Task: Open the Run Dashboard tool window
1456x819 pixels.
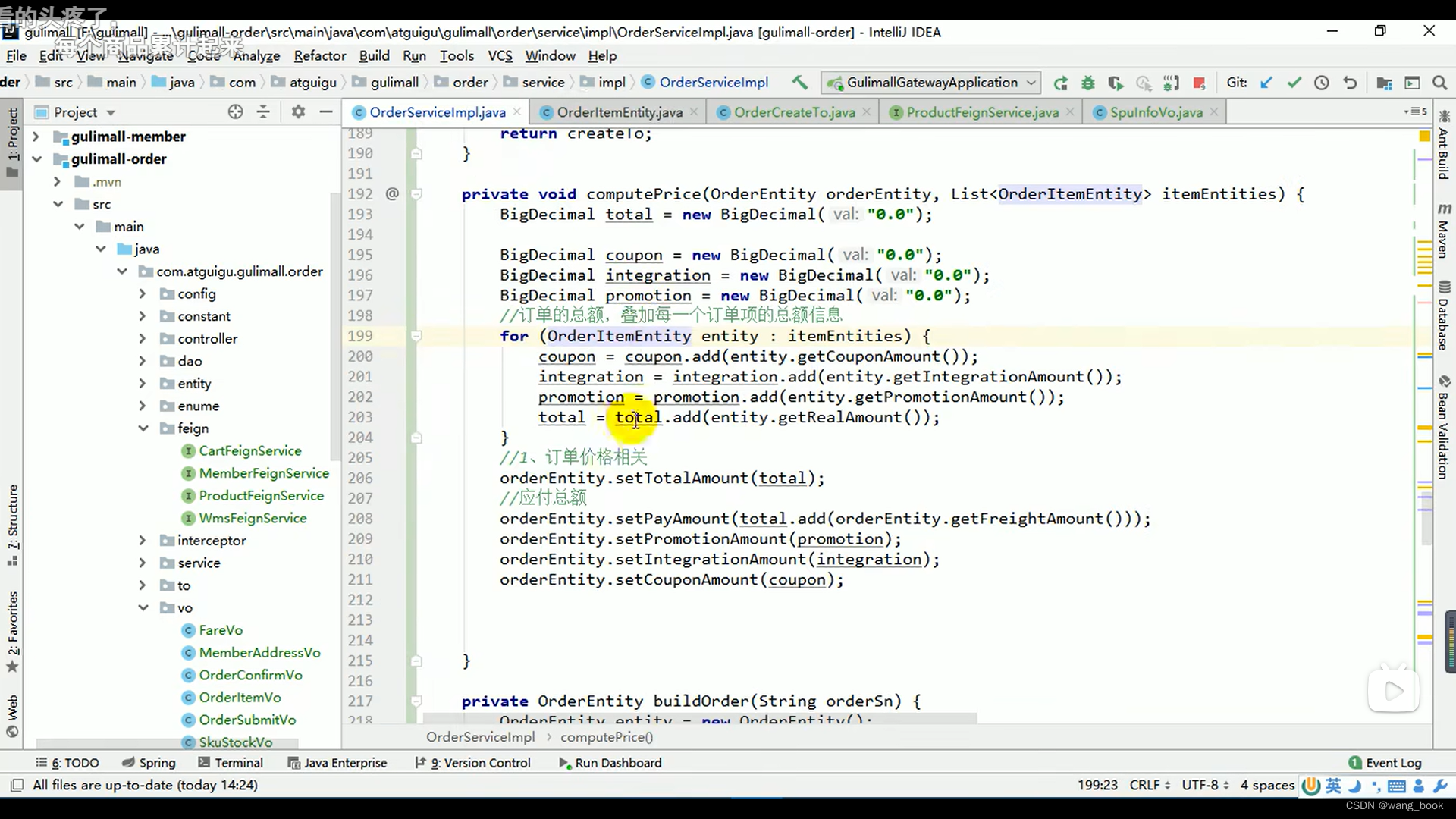Action: 610,763
